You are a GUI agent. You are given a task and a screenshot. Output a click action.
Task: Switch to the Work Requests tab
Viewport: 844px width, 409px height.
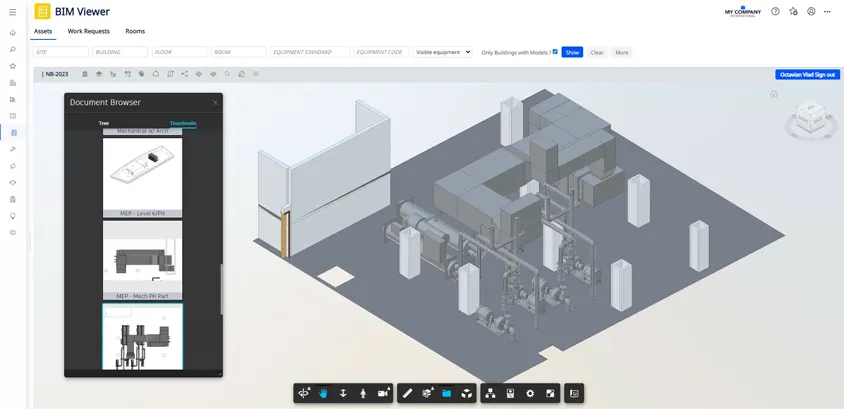(89, 31)
